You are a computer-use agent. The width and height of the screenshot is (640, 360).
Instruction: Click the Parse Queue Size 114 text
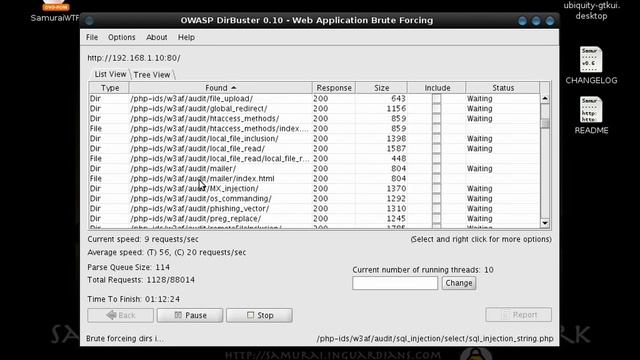click(129, 267)
